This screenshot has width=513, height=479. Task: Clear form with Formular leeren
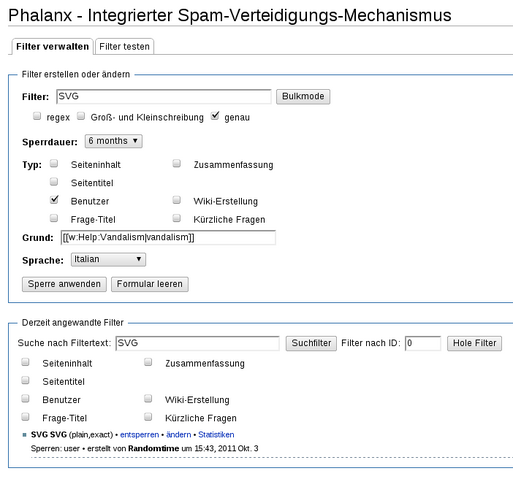tap(150, 284)
